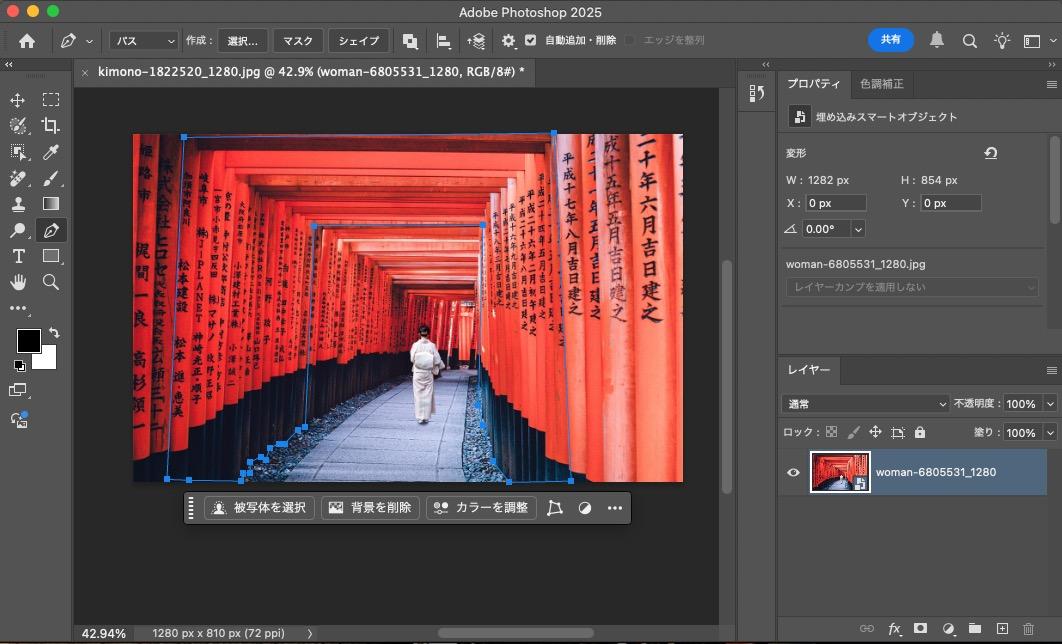Select the Dodge tool

18,230
